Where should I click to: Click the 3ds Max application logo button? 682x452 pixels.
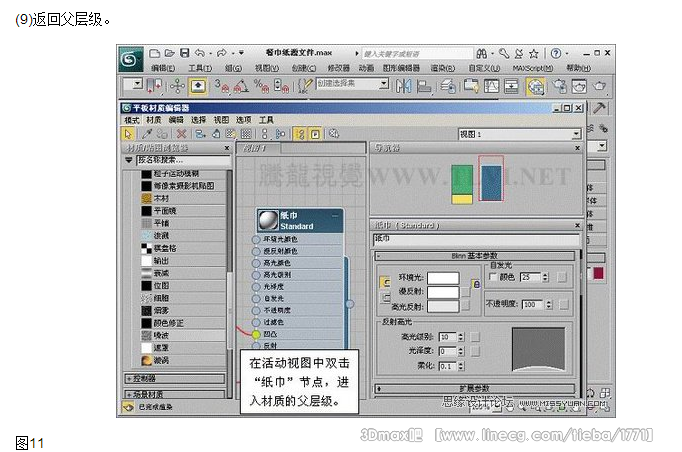(x=130, y=58)
